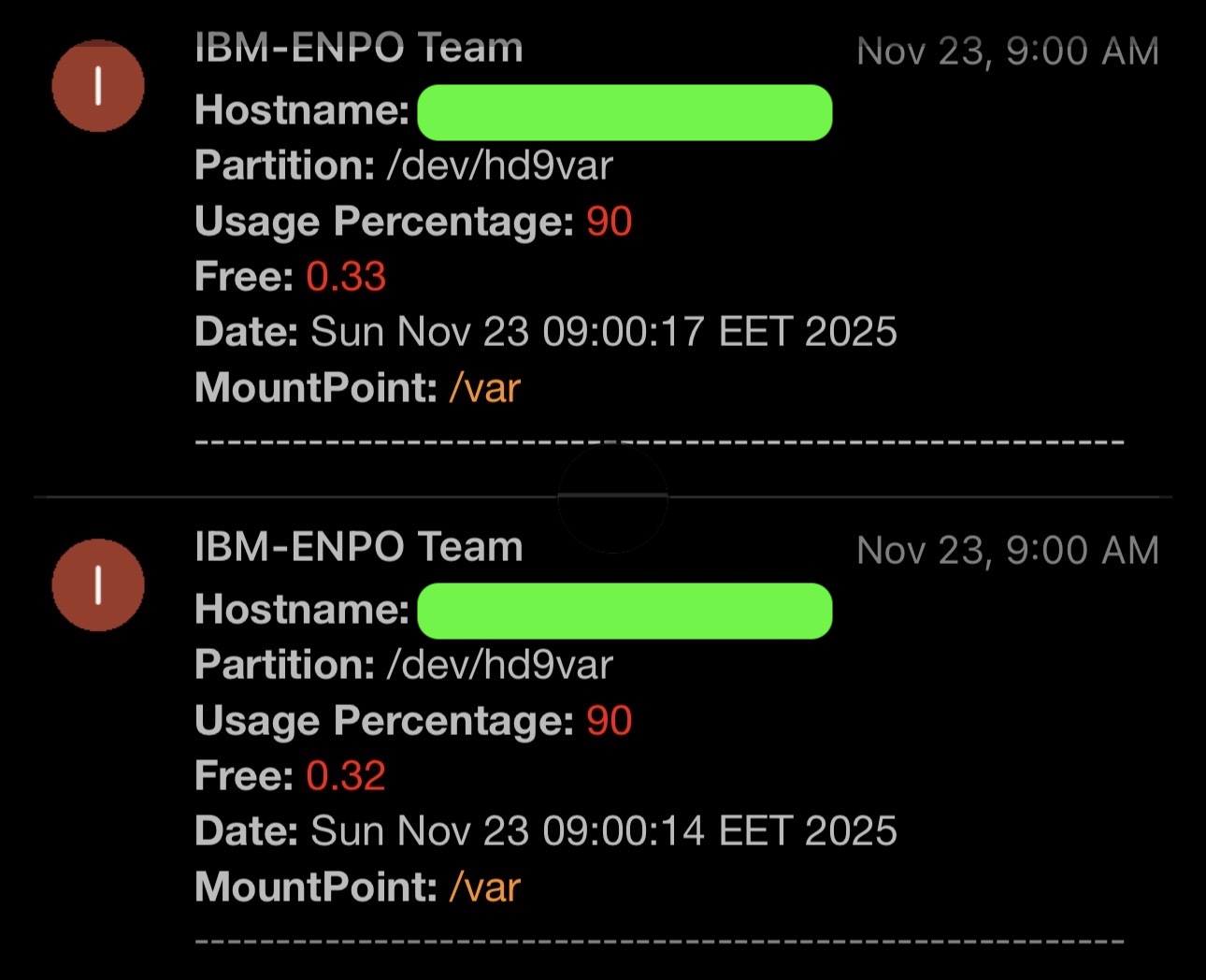Click the red Free value 0.32
1206x980 pixels.
tap(346, 776)
